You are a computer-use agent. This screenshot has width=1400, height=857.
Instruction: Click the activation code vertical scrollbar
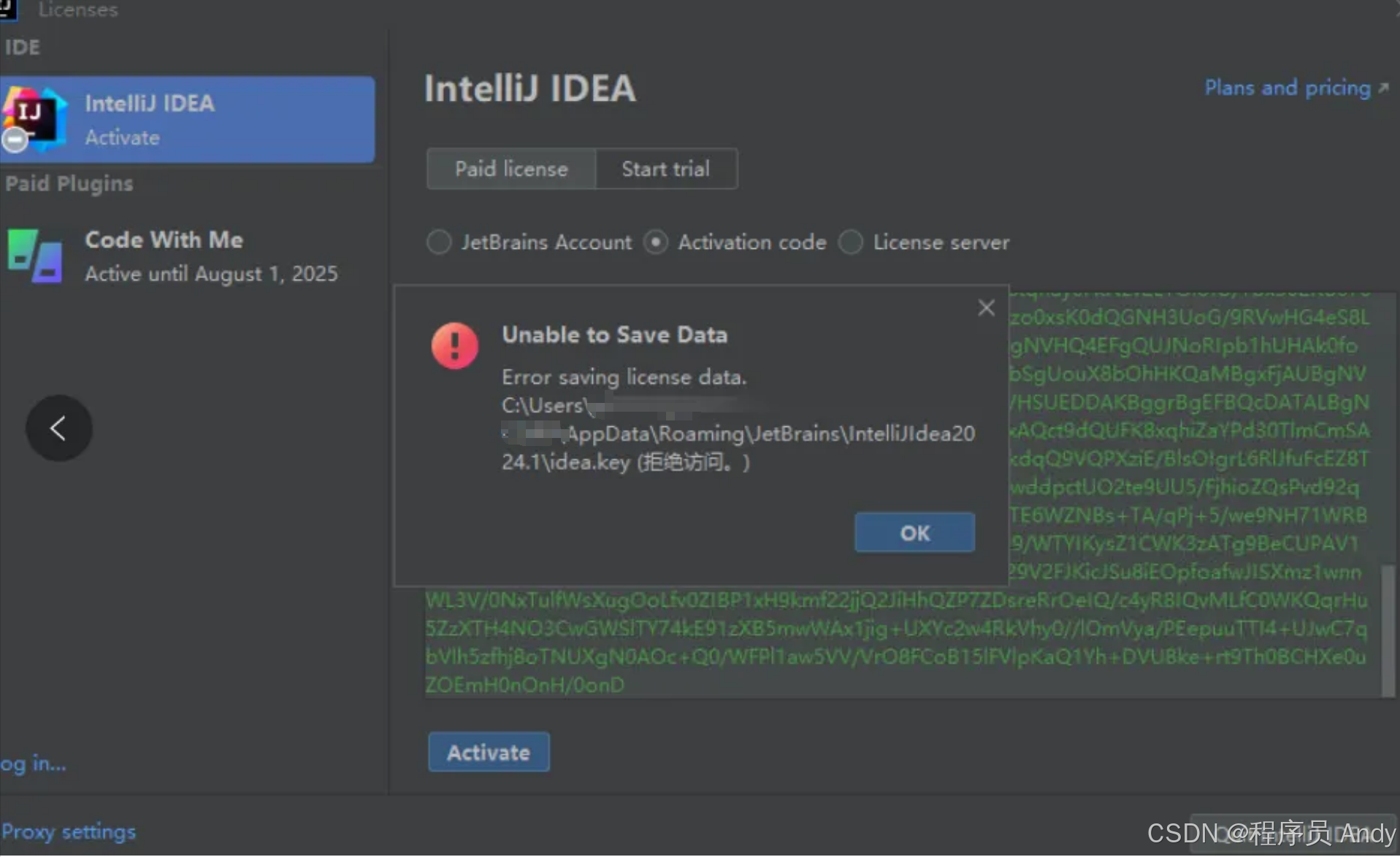pyautogui.click(x=1388, y=631)
